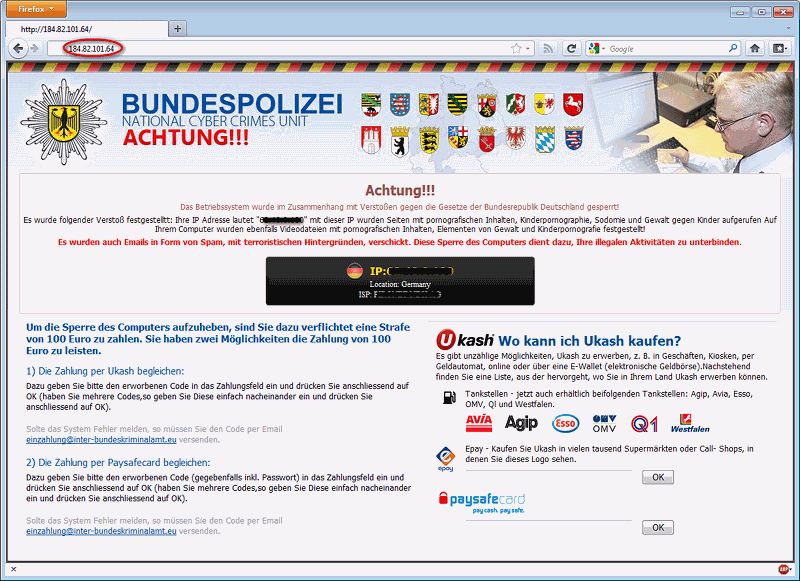Click the epay logo icon
Viewport: 800px width, 581px height.
pos(446,459)
